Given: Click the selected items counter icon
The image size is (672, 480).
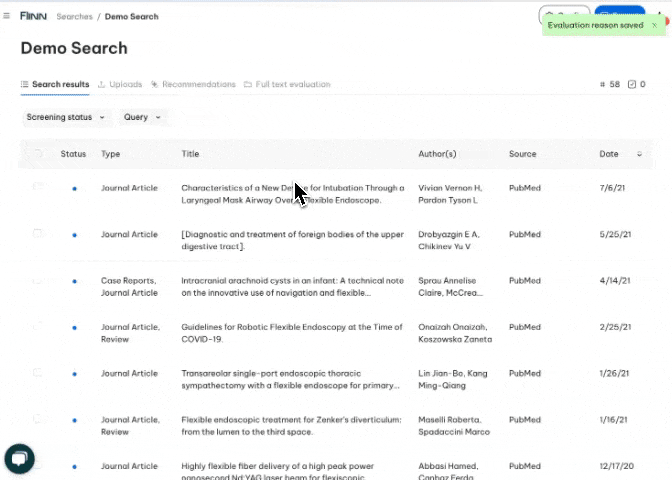Looking at the screenshot, I should pos(631,85).
